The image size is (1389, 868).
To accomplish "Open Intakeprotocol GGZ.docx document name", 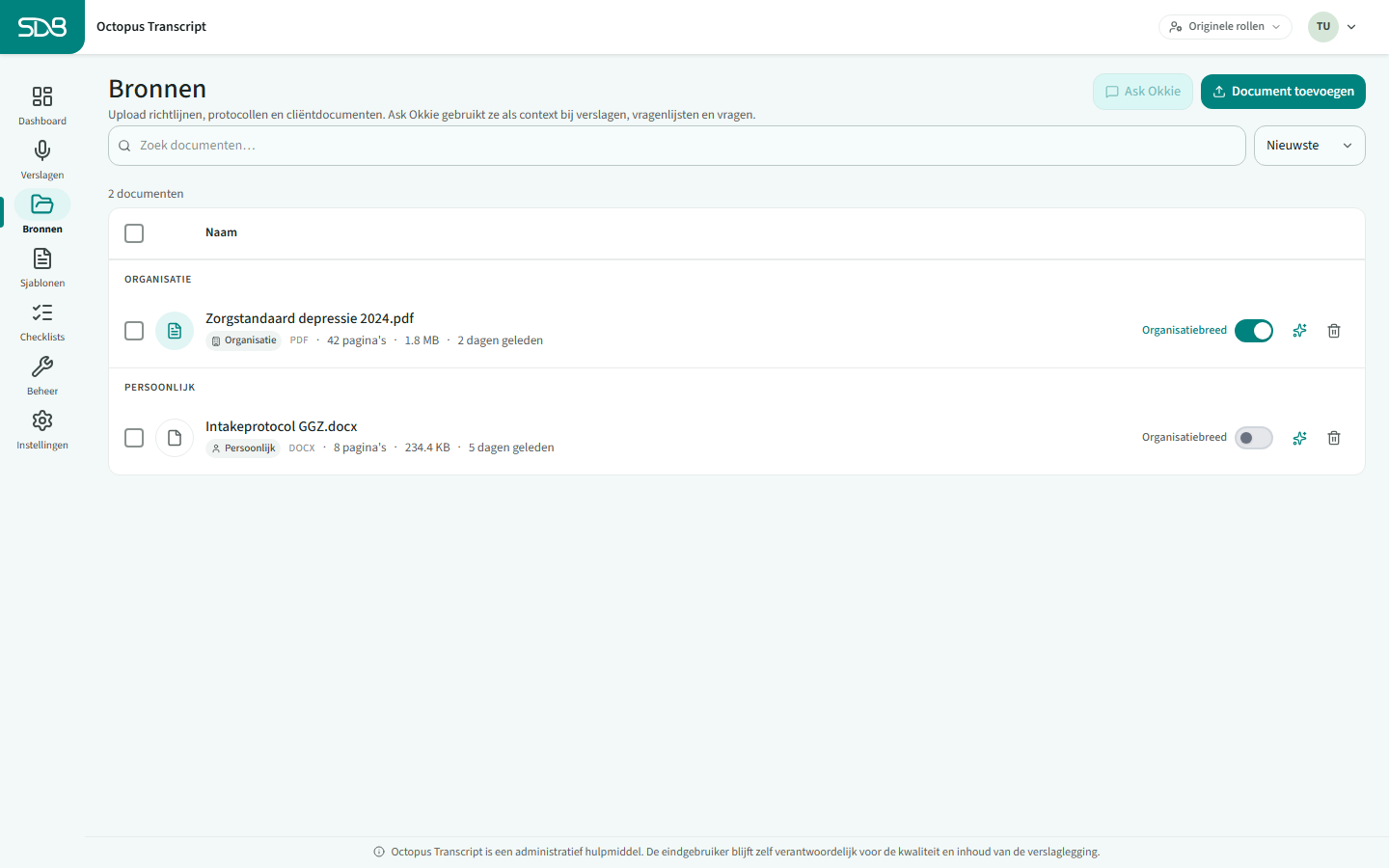I will (282, 426).
